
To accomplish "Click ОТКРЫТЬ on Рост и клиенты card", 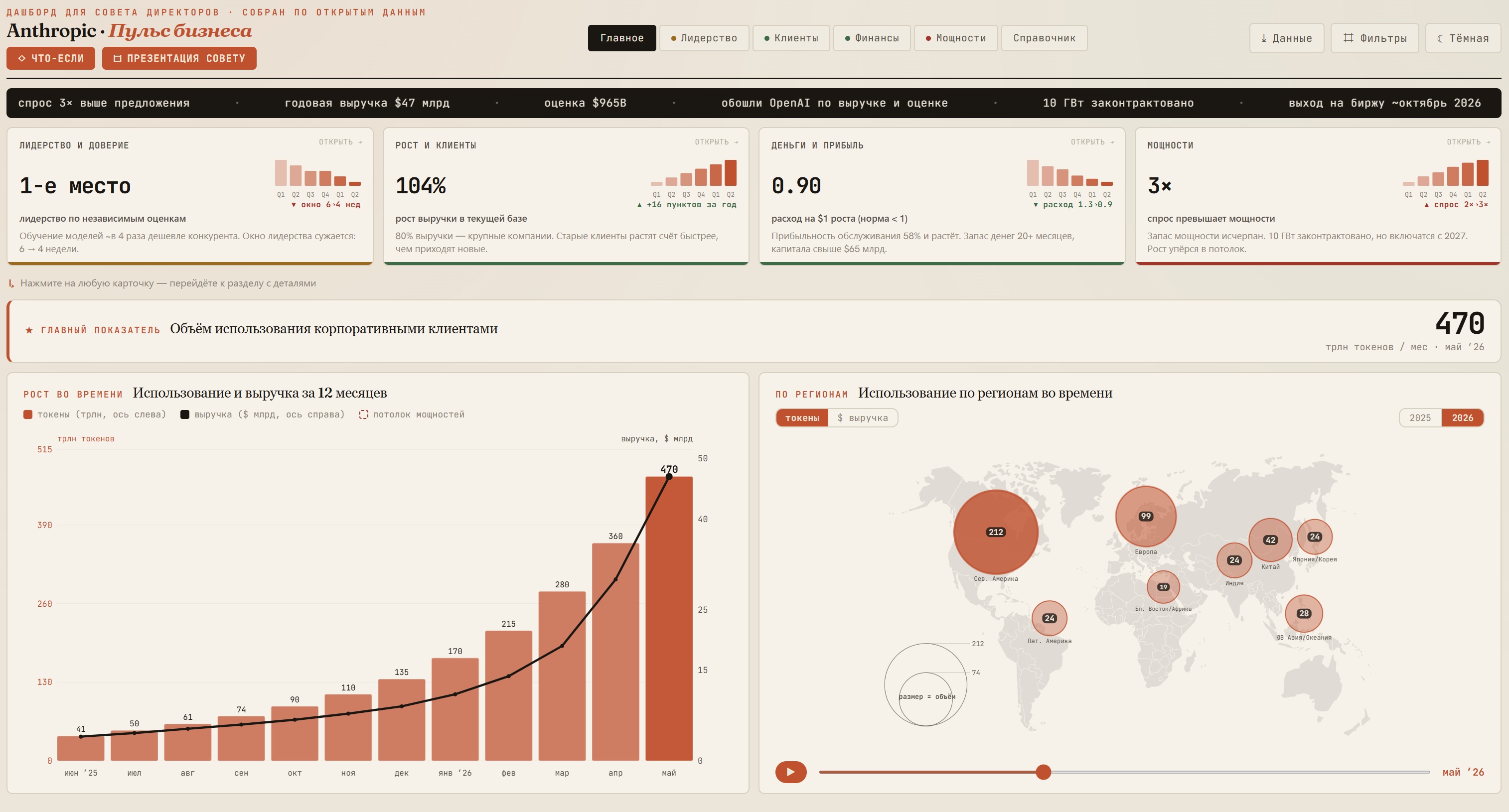I will [x=717, y=141].
